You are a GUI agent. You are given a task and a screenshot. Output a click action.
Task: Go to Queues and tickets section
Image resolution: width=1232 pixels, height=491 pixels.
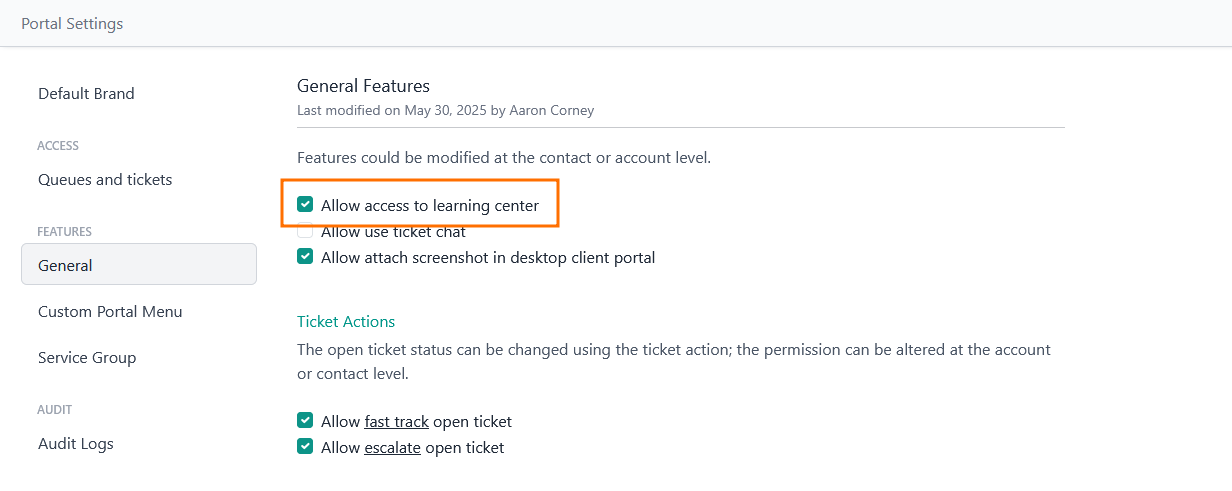105,180
